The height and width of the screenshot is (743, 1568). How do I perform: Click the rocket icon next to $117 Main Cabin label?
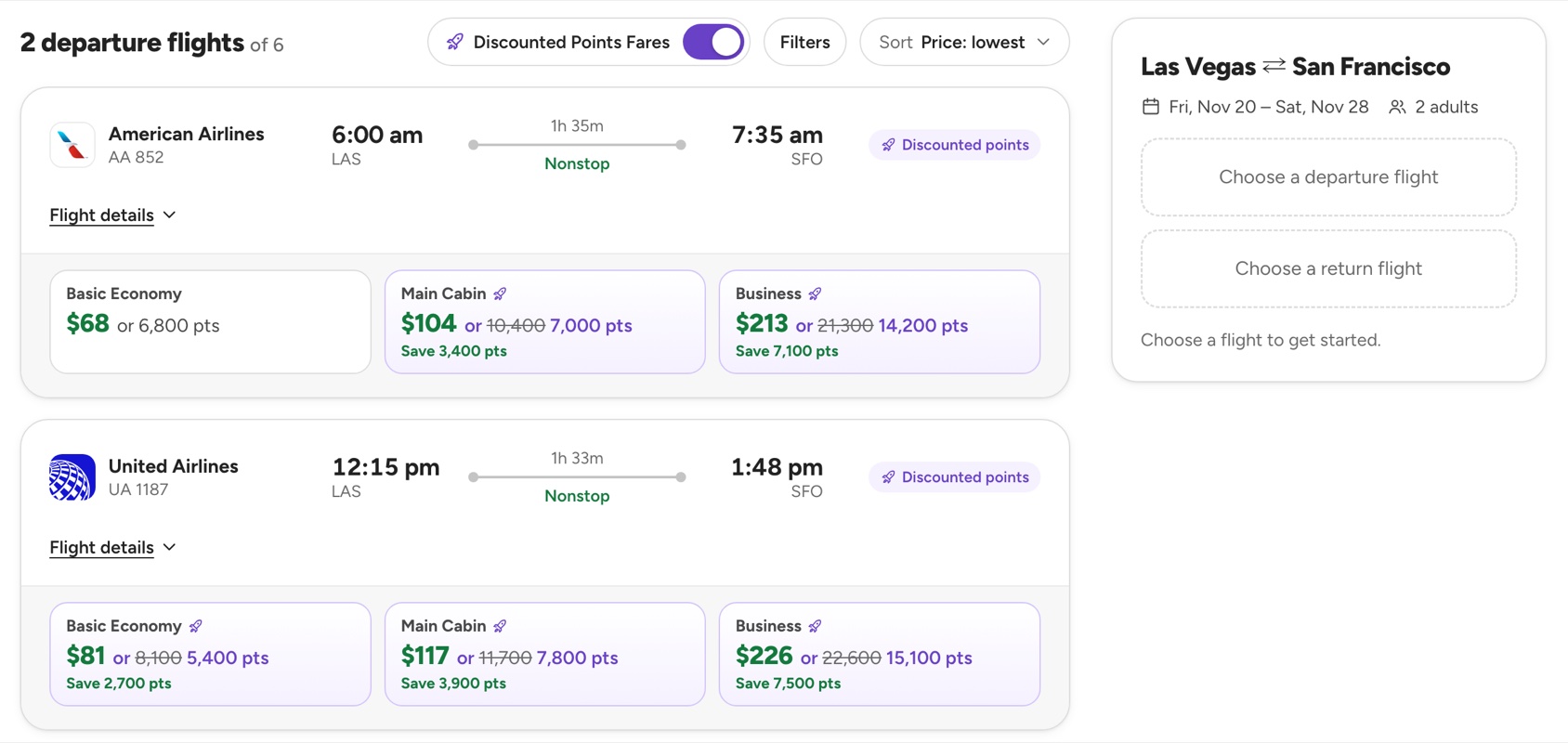[x=500, y=627]
